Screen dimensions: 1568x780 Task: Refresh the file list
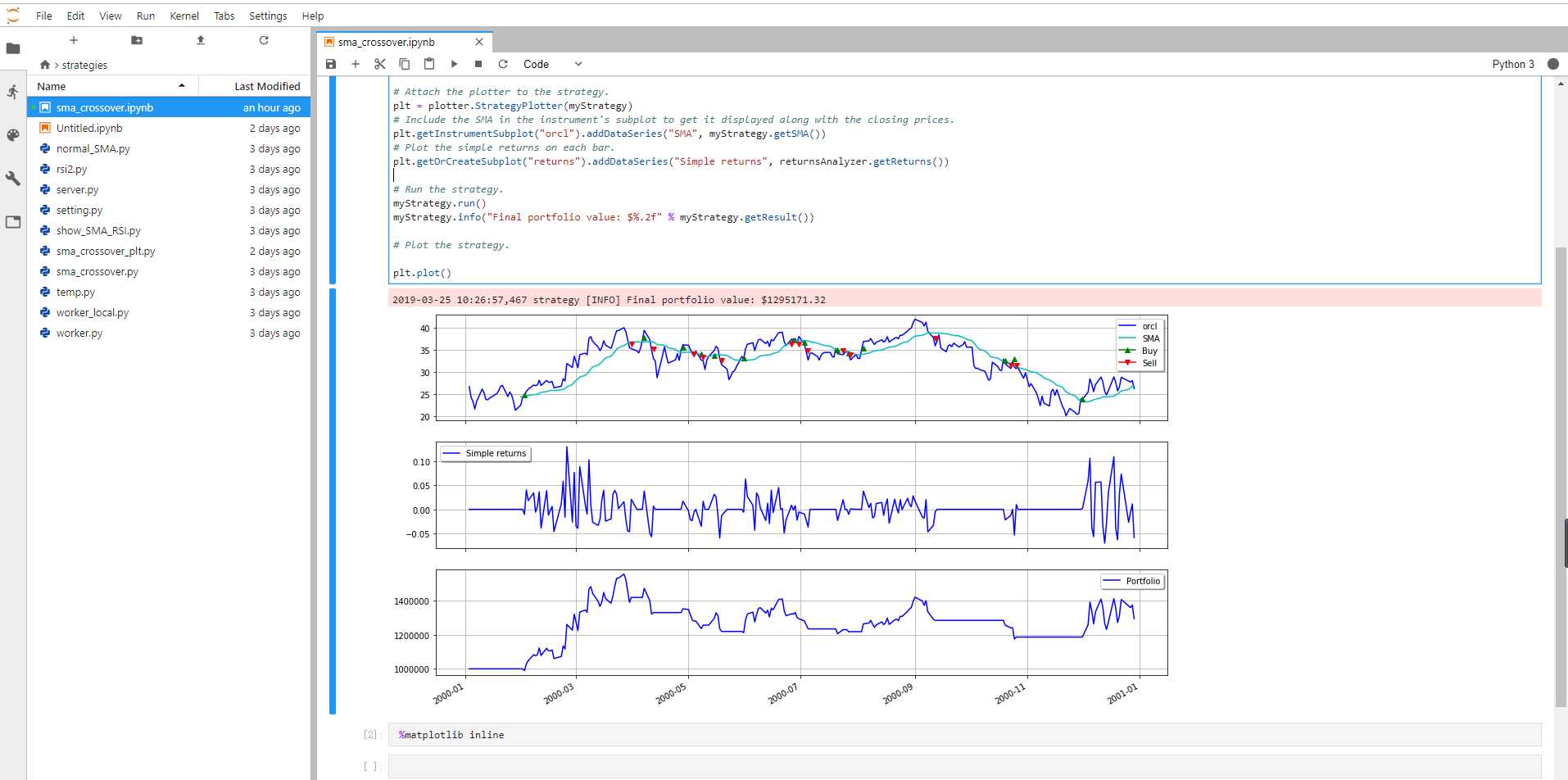(x=264, y=40)
